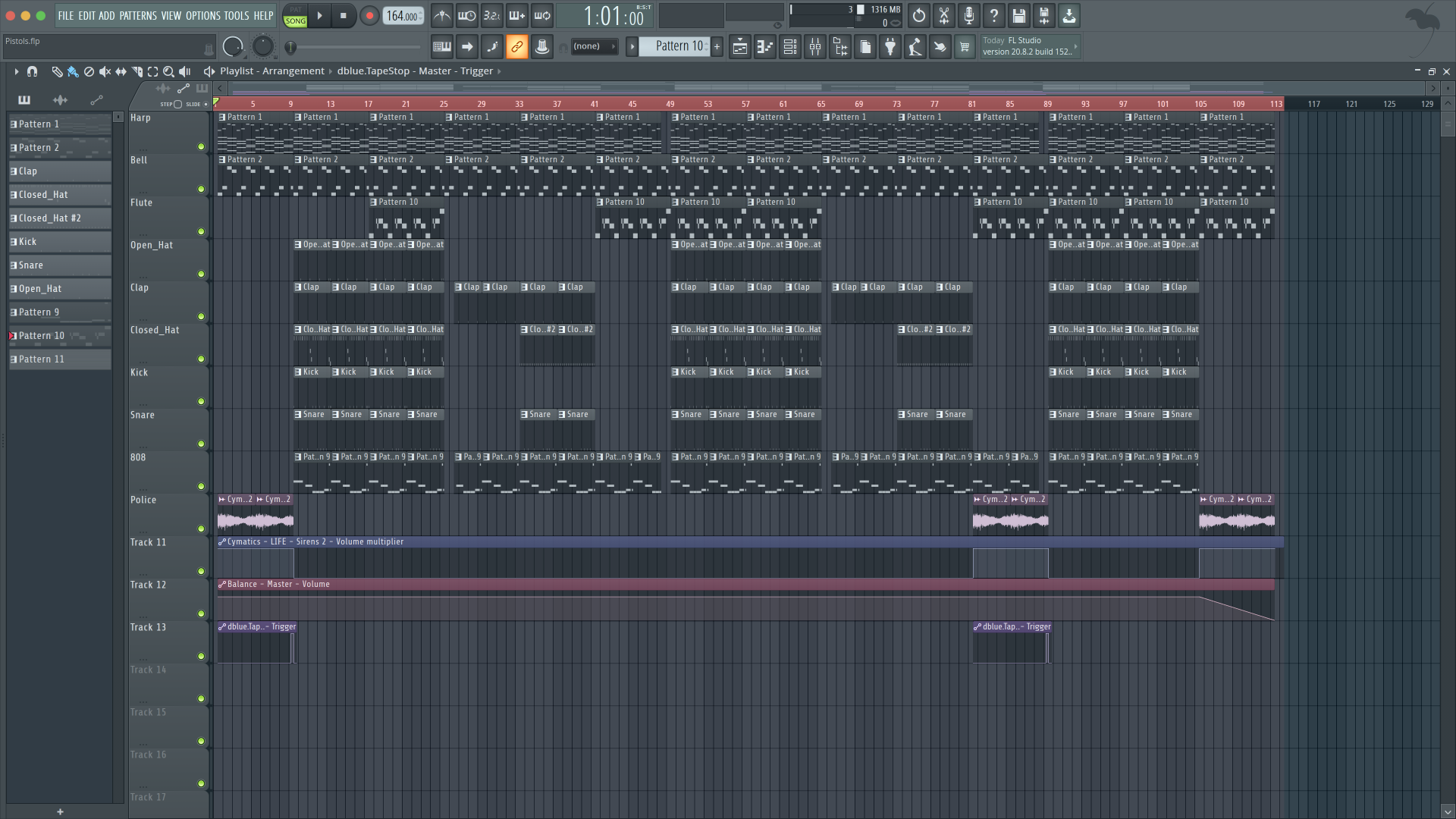1456x819 pixels.
Task: Open the plugin picker plug icon
Action: click(x=890, y=47)
